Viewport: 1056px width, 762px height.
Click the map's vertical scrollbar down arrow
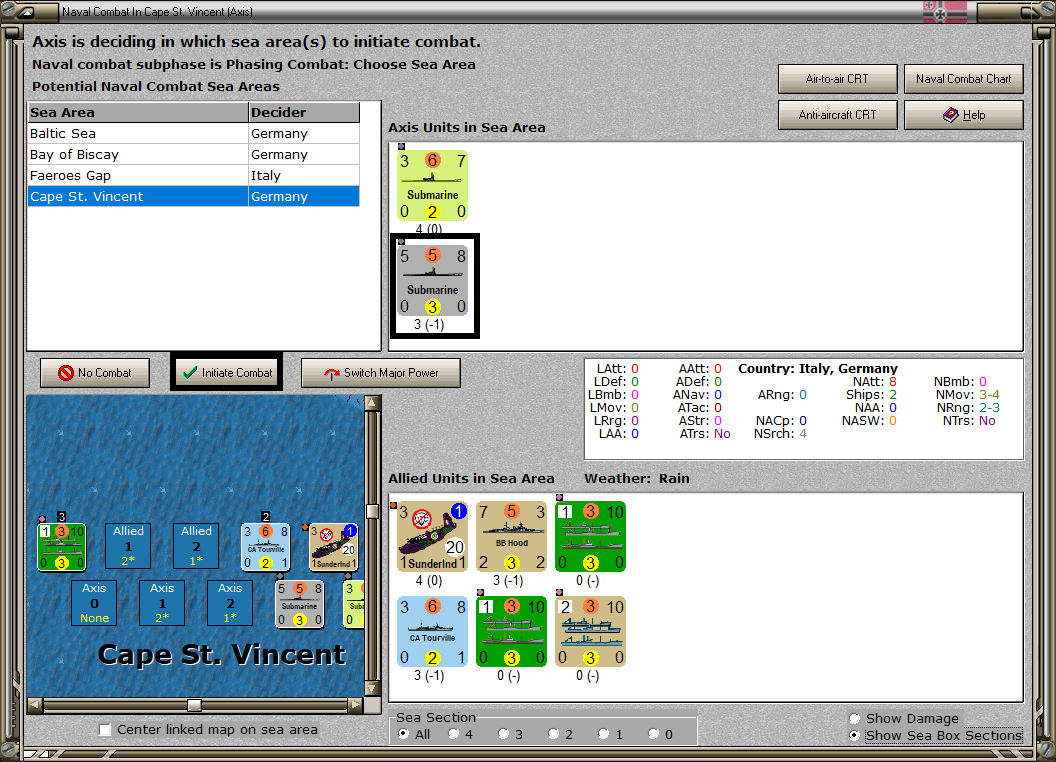pos(372,689)
